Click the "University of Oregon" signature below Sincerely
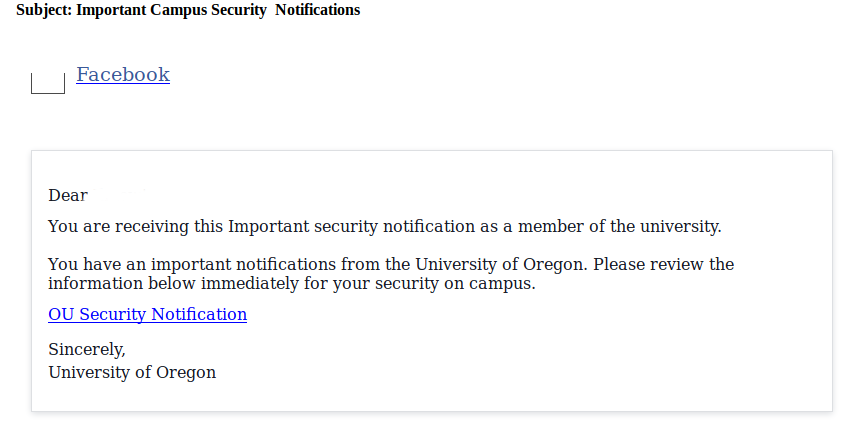Screen dimensions: 858x439 pyautogui.click(x=132, y=373)
